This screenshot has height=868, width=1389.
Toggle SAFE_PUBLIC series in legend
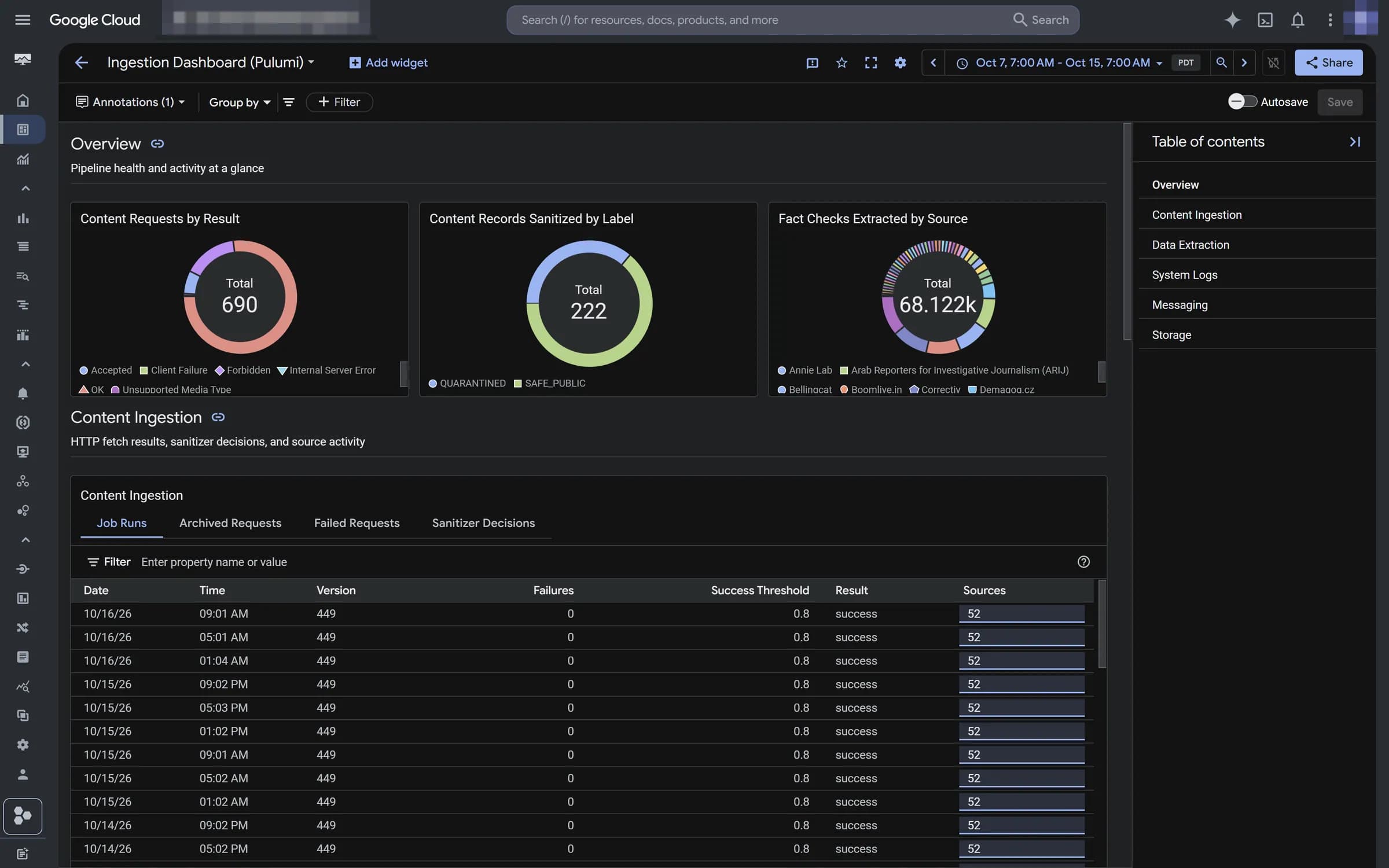coord(549,384)
